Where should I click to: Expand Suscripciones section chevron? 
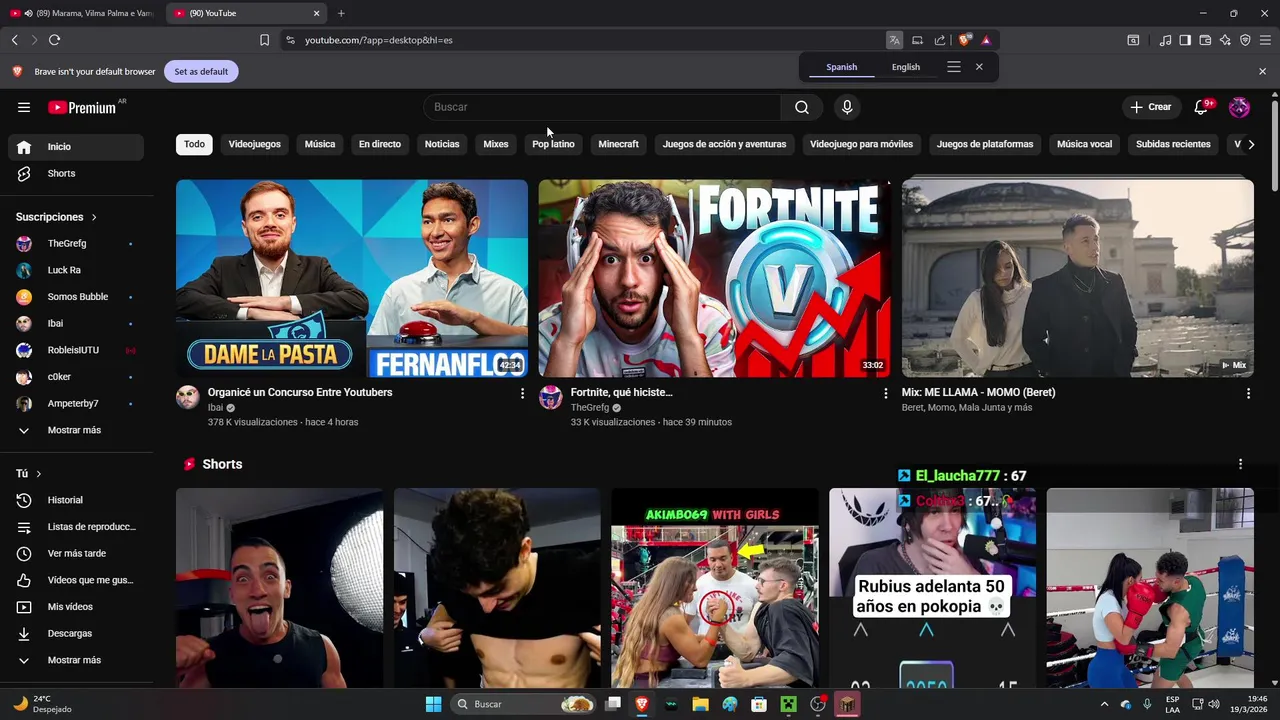point(94,217)
